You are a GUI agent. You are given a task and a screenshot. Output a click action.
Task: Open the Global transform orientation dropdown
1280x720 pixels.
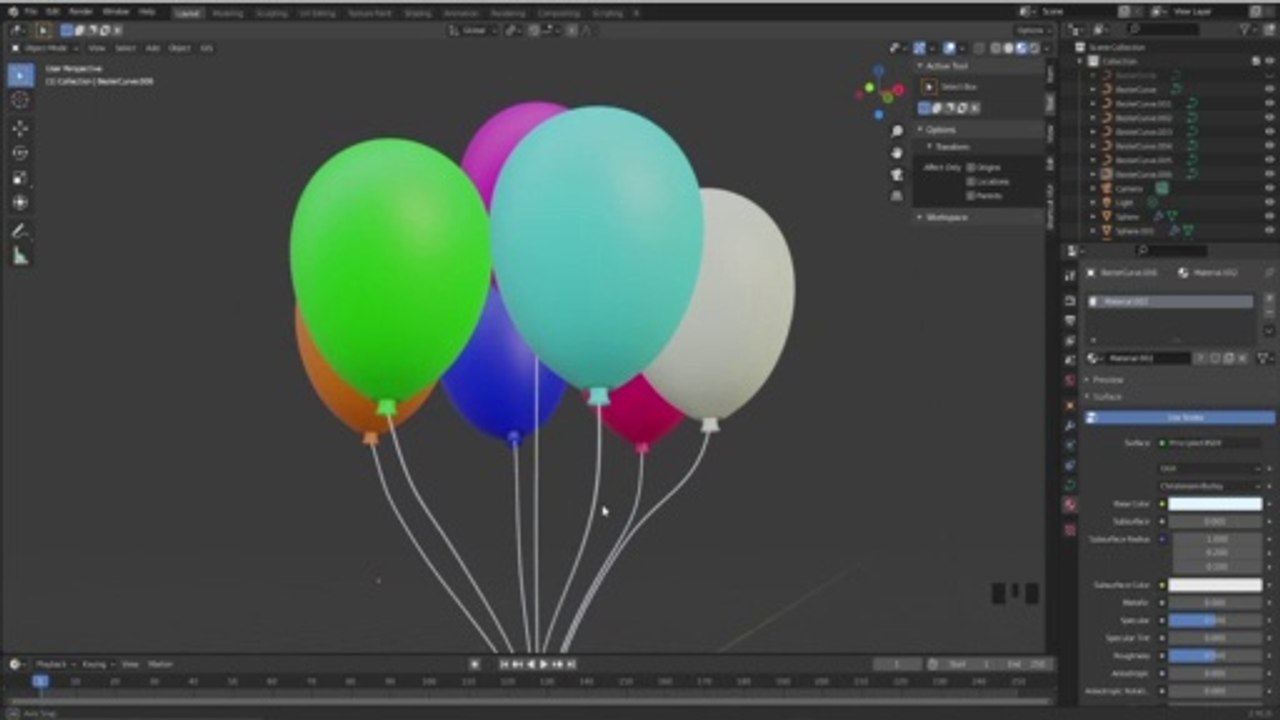[475, 30]
